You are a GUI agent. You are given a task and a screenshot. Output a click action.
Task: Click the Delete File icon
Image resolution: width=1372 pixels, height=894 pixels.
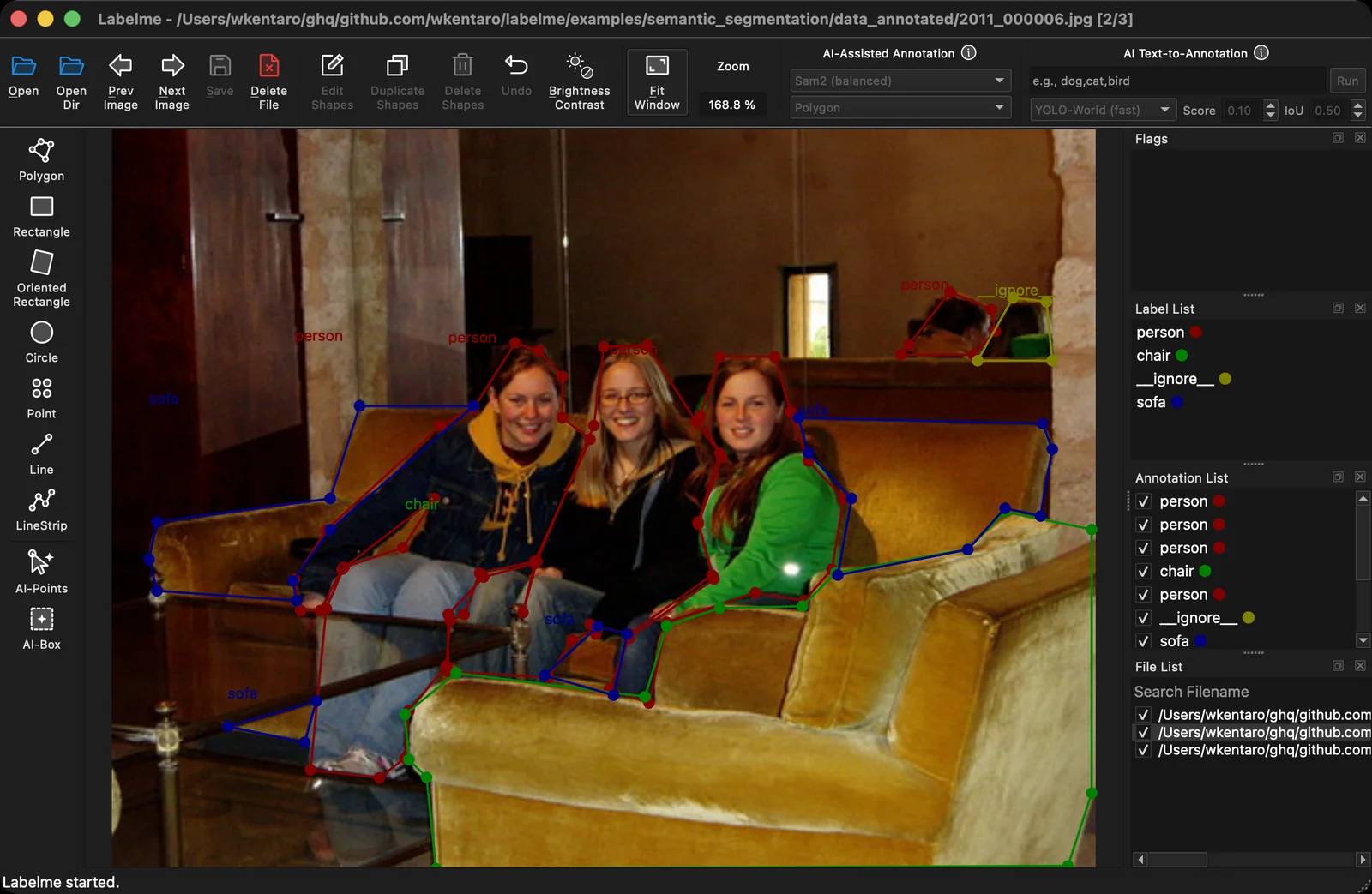point(268,65)
